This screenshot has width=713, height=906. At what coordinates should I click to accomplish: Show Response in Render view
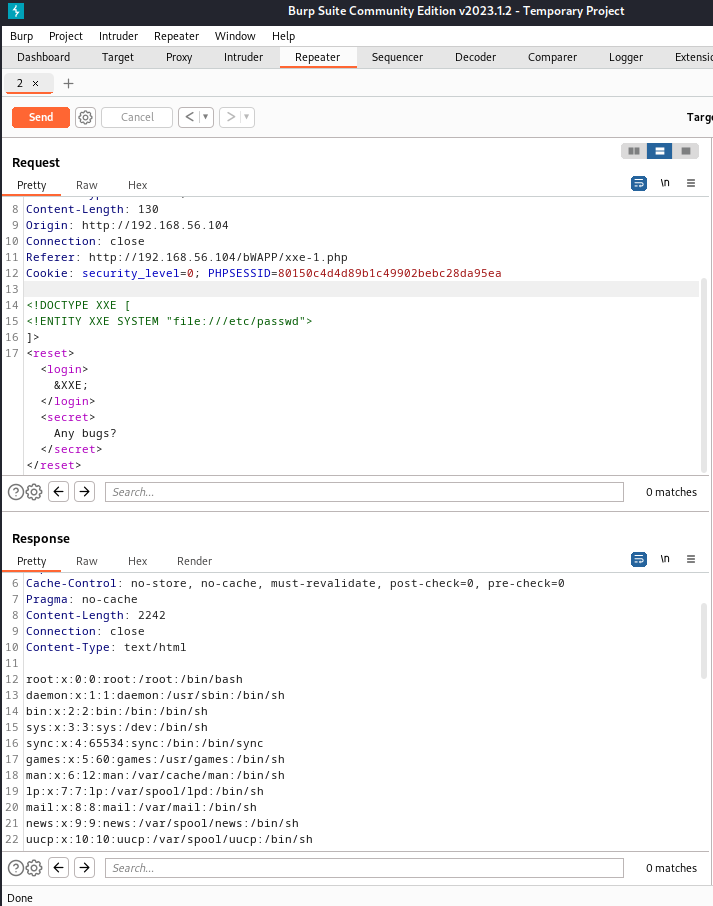click(x=194, y=561)
